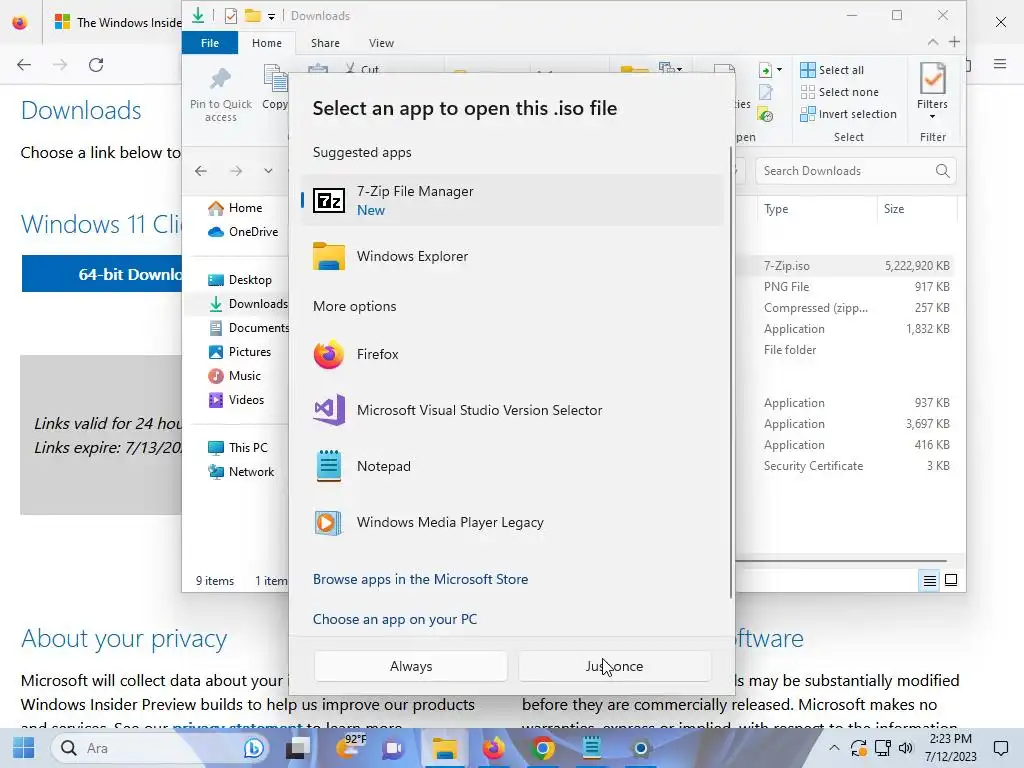Viewport: 1024px width, 768px height.
Task: Select the 7-Zip.iso file row
Action: coord(846,266)
